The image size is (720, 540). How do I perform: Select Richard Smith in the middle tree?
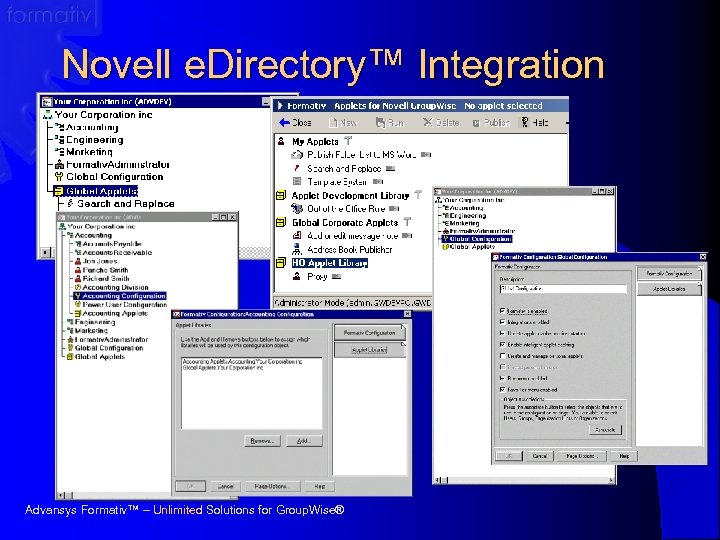(106, 278)
